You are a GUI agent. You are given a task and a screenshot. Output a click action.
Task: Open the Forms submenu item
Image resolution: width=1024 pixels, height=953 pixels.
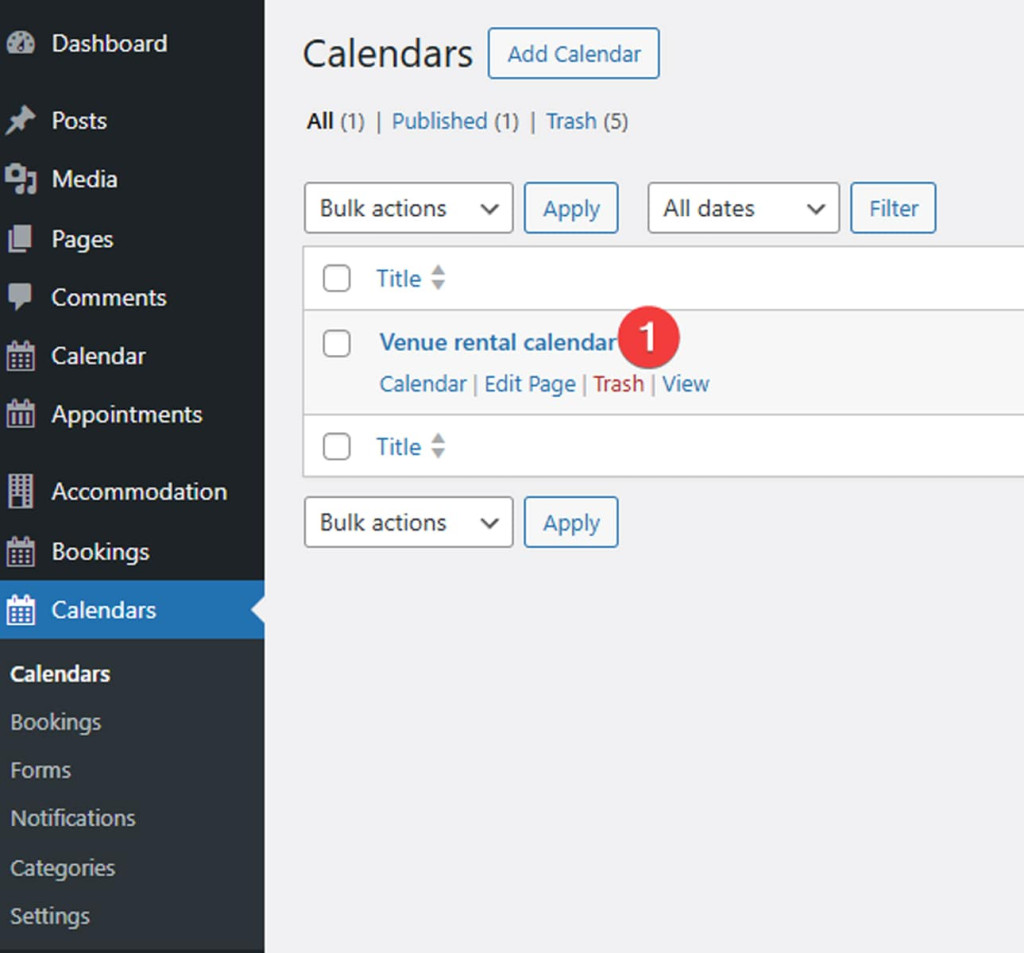tap(41, 770)
